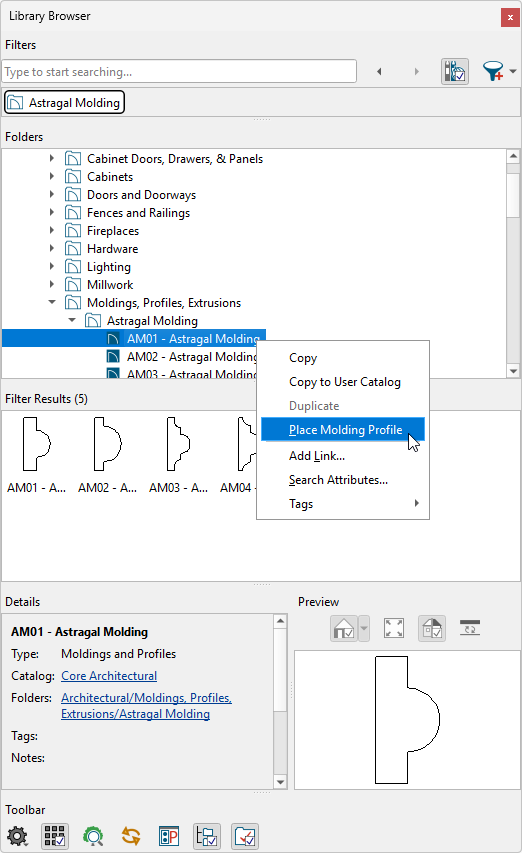This screenshot has height=853, width=522.
Task: Expand the Cabinet Doors, Drawers, & Panels folder
Action: point(52,158)
